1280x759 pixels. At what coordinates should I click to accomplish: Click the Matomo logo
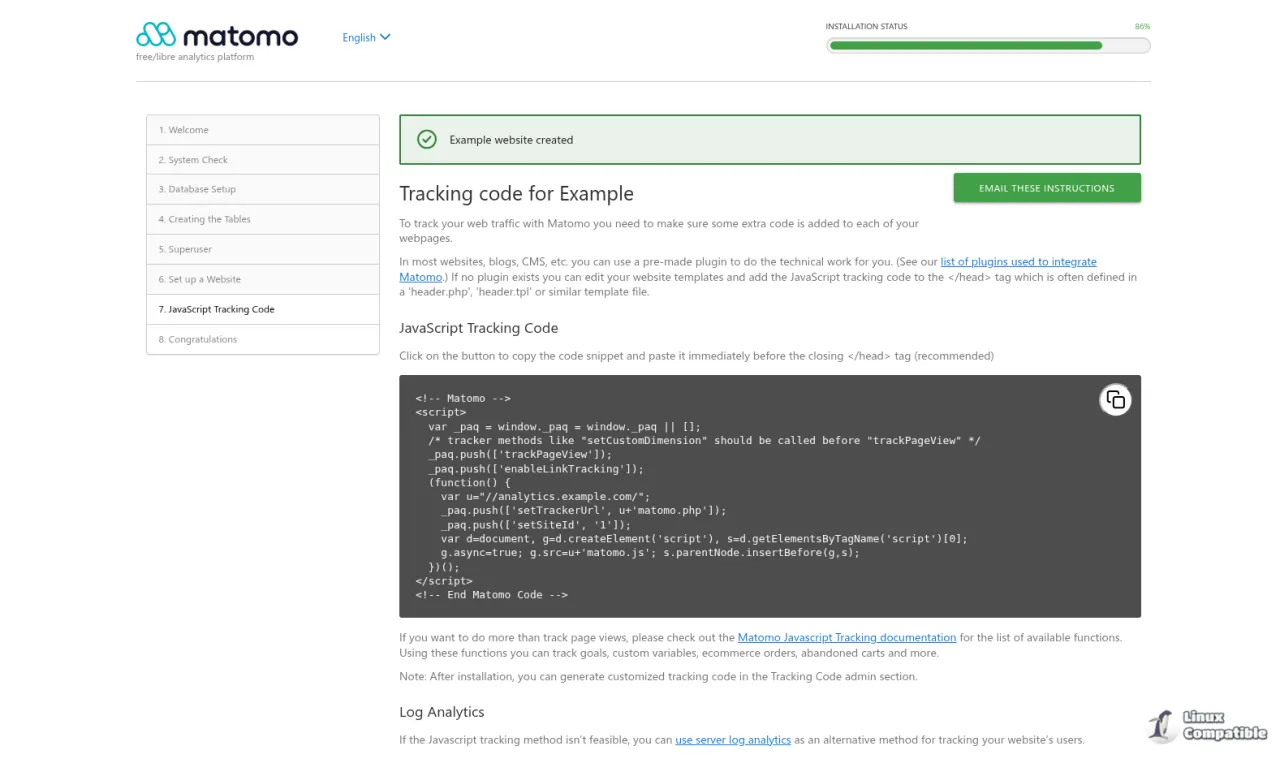[x=217, y=36]
